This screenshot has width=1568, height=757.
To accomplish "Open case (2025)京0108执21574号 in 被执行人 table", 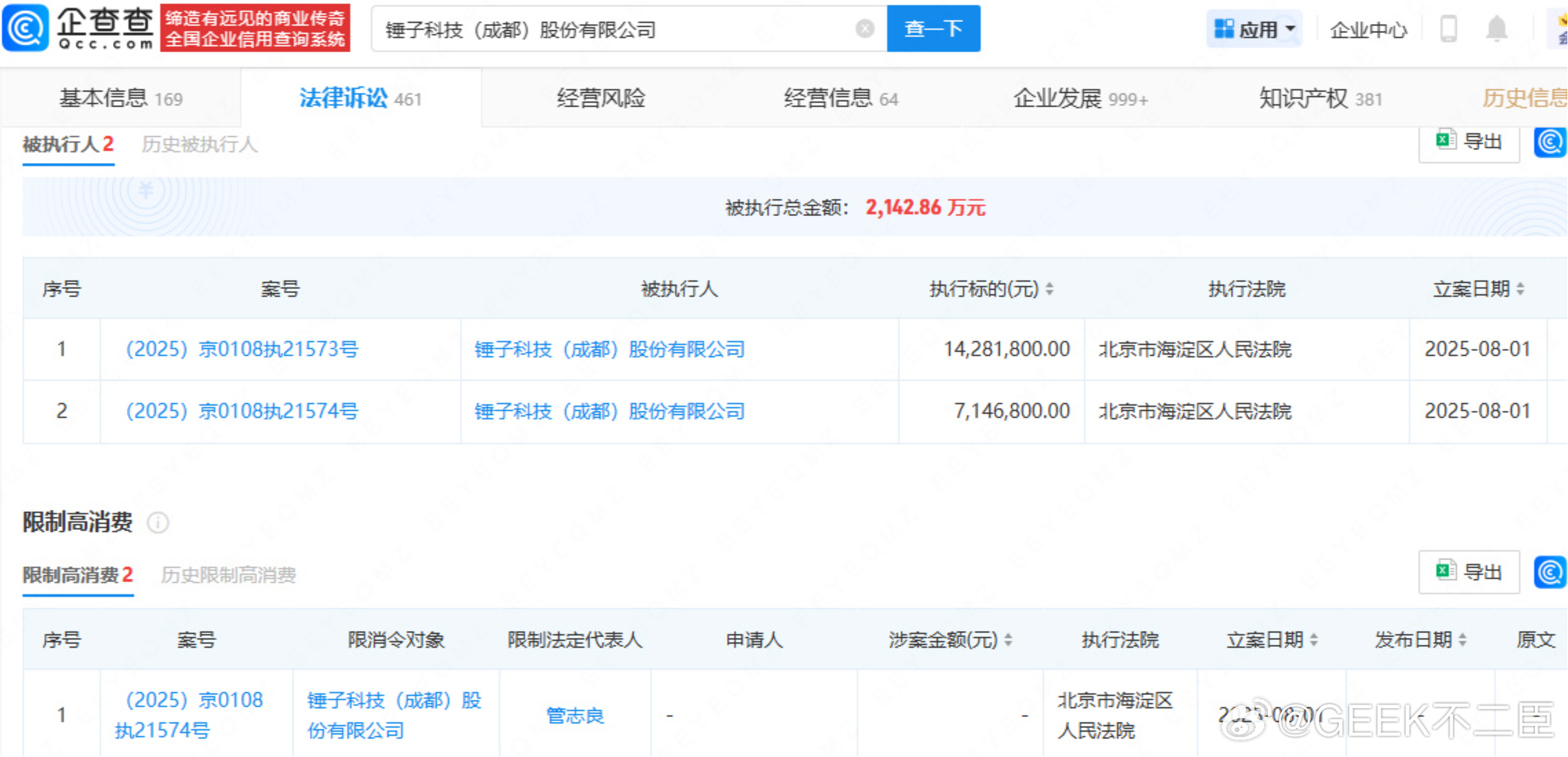I will (x=242, y=412).
